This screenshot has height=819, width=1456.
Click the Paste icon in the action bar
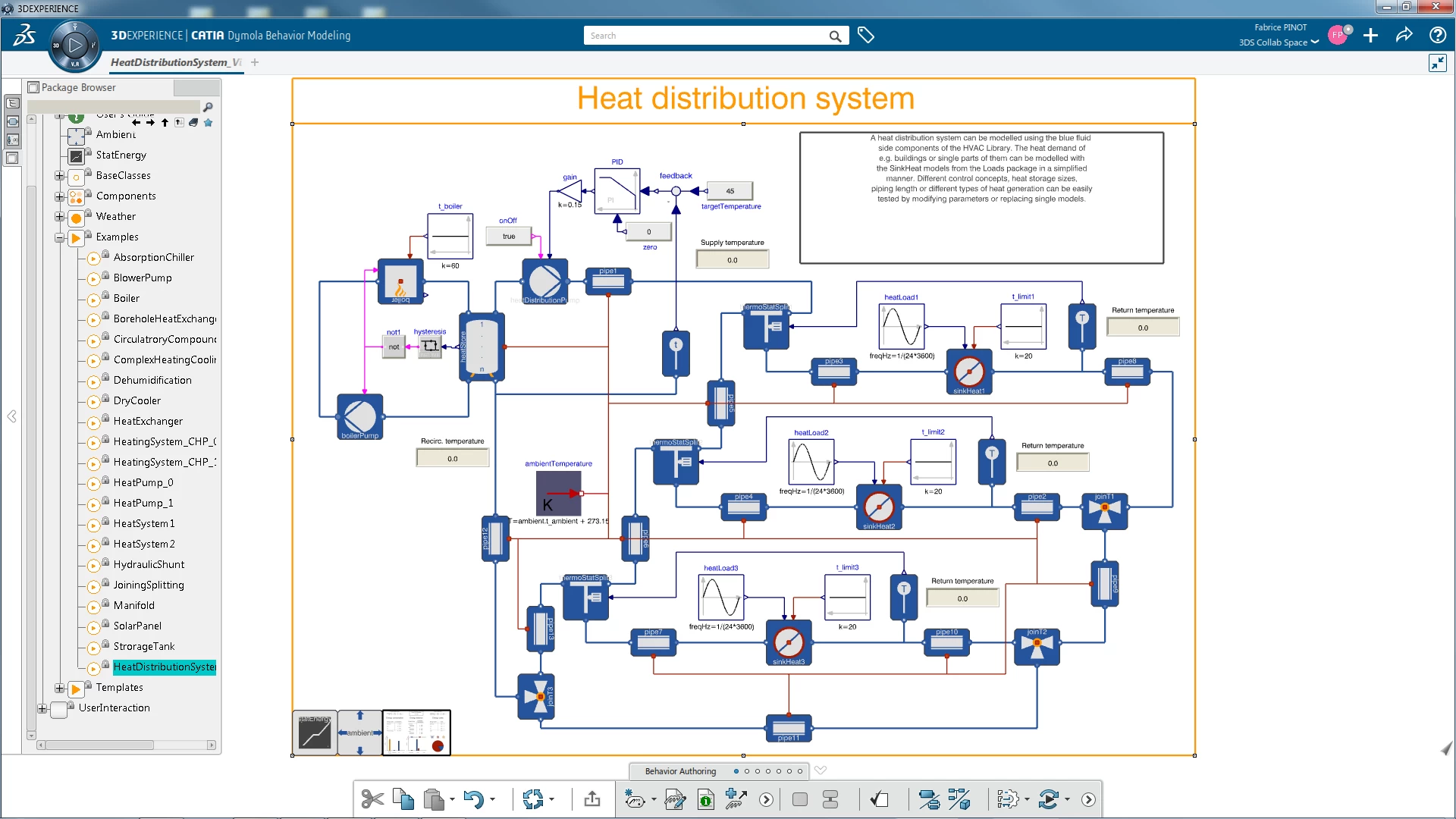tap(433, 799)
